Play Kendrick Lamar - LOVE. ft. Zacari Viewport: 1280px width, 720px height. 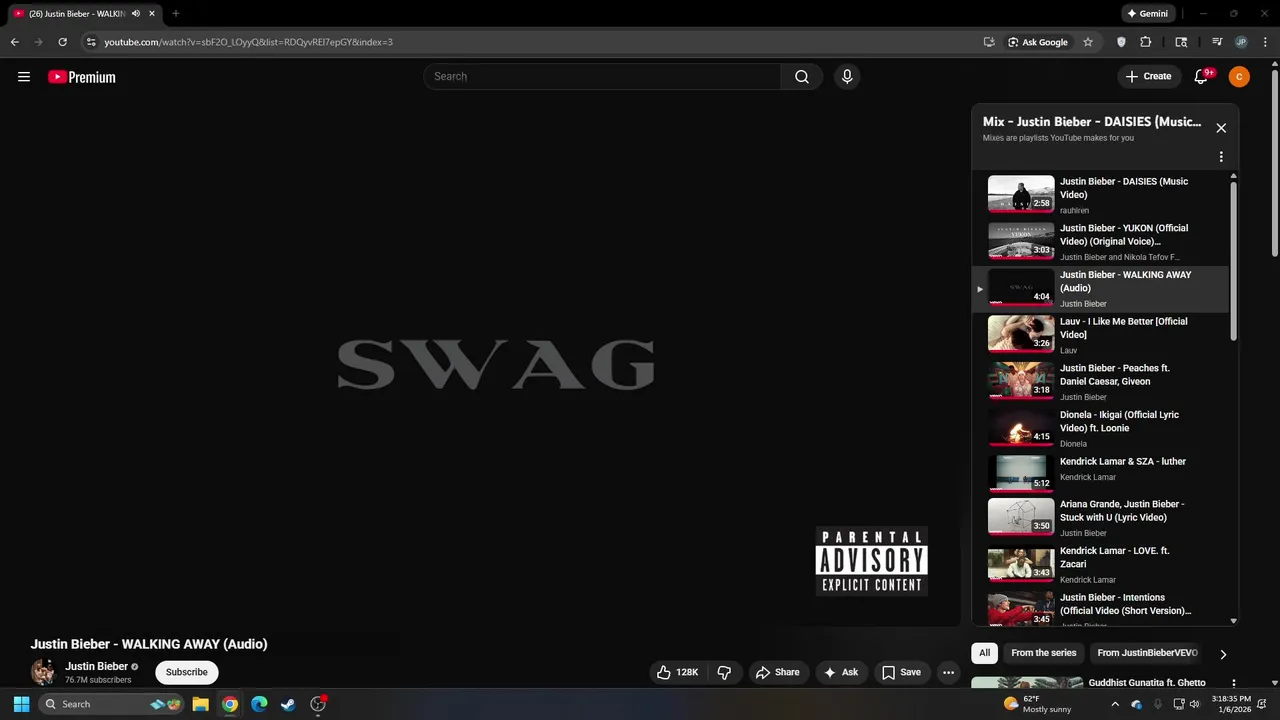coord(1100,564)
